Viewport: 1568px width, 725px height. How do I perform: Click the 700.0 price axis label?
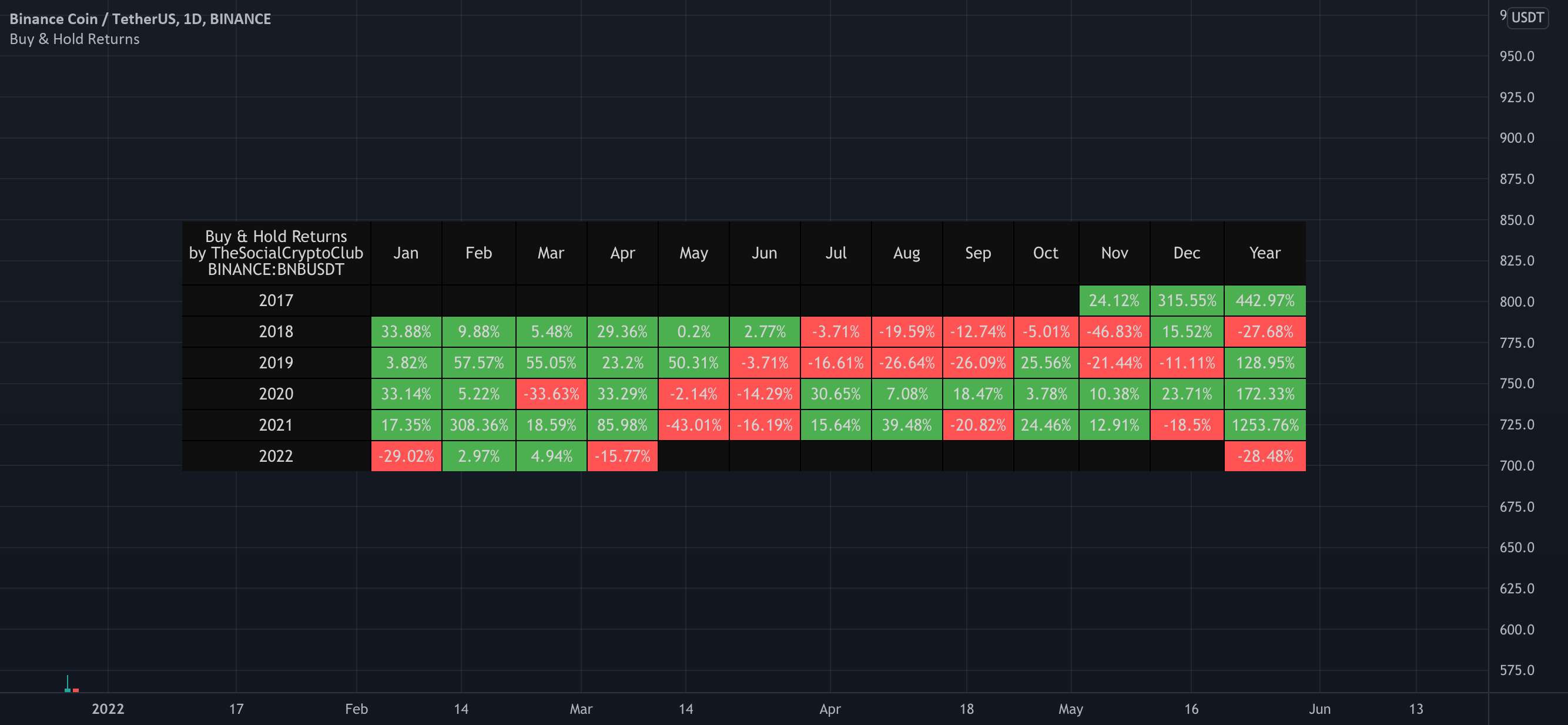pyautogui.click(x=1517, y=466)
